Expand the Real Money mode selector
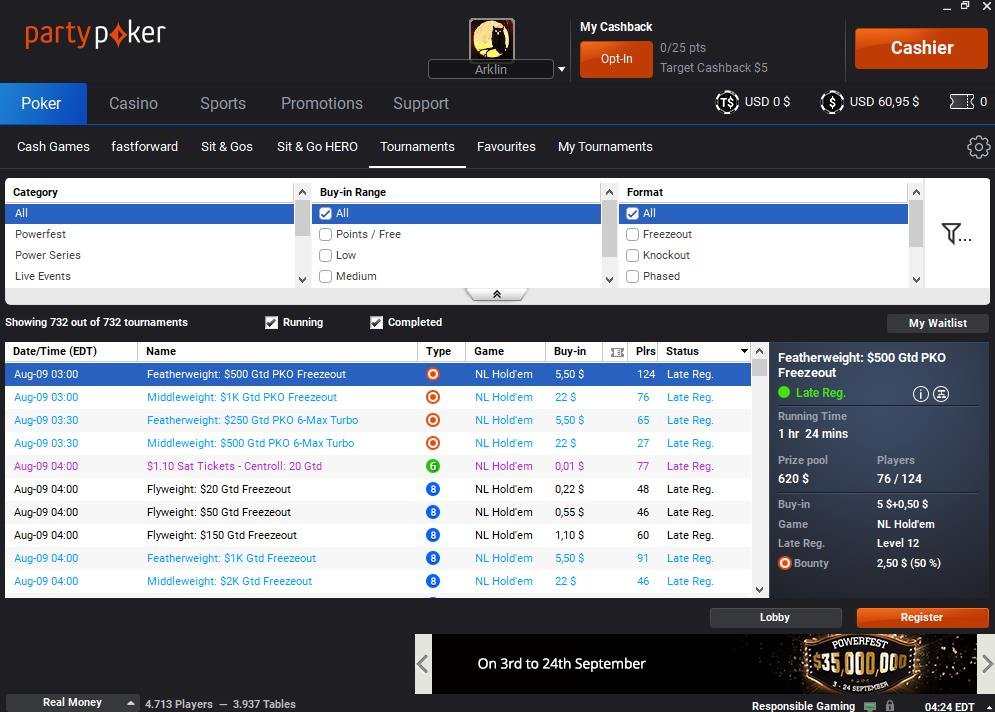Screen dimensions: 995x712 [131, 703]
